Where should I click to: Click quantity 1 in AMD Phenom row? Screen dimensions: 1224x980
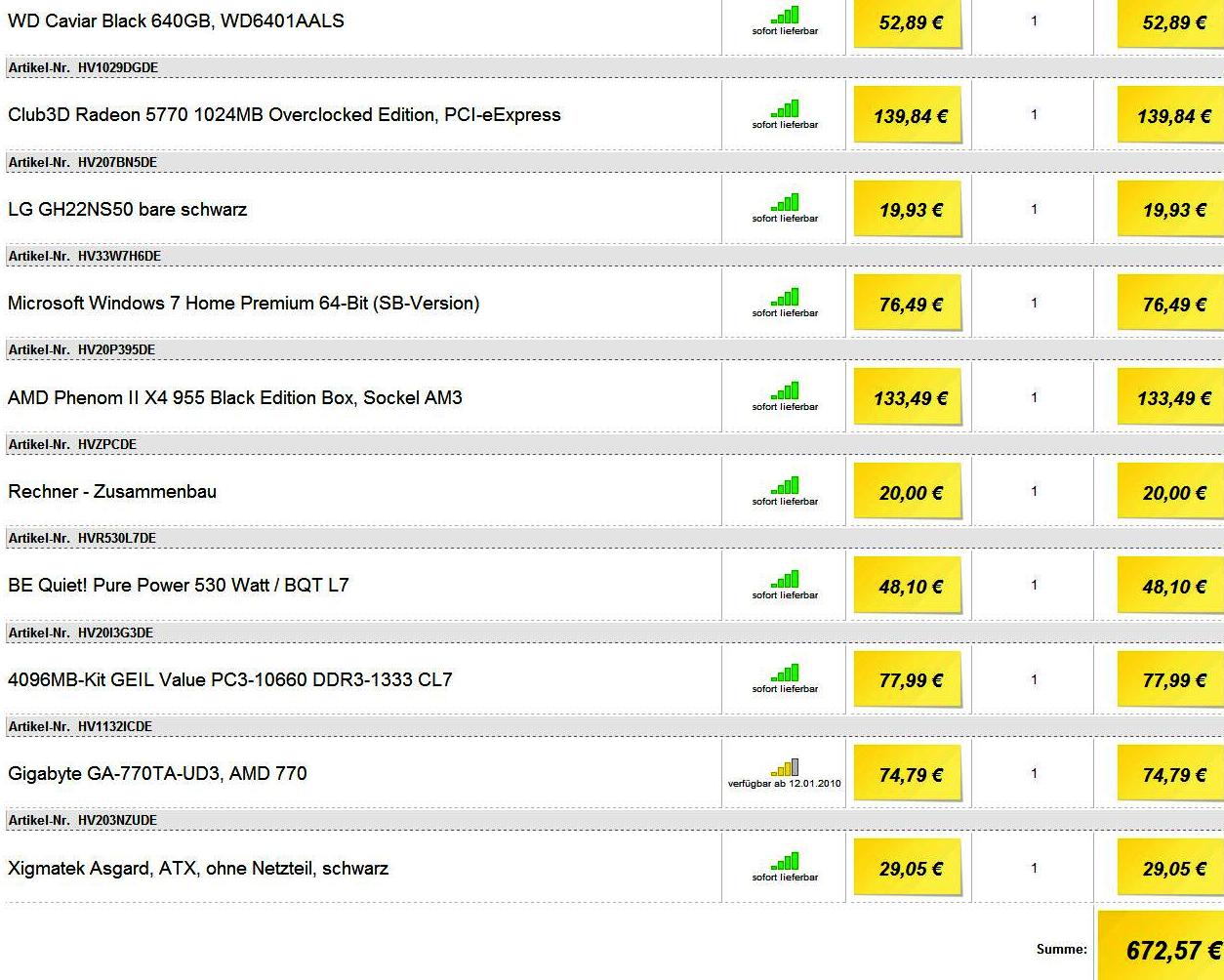[x=1034, y=397]
